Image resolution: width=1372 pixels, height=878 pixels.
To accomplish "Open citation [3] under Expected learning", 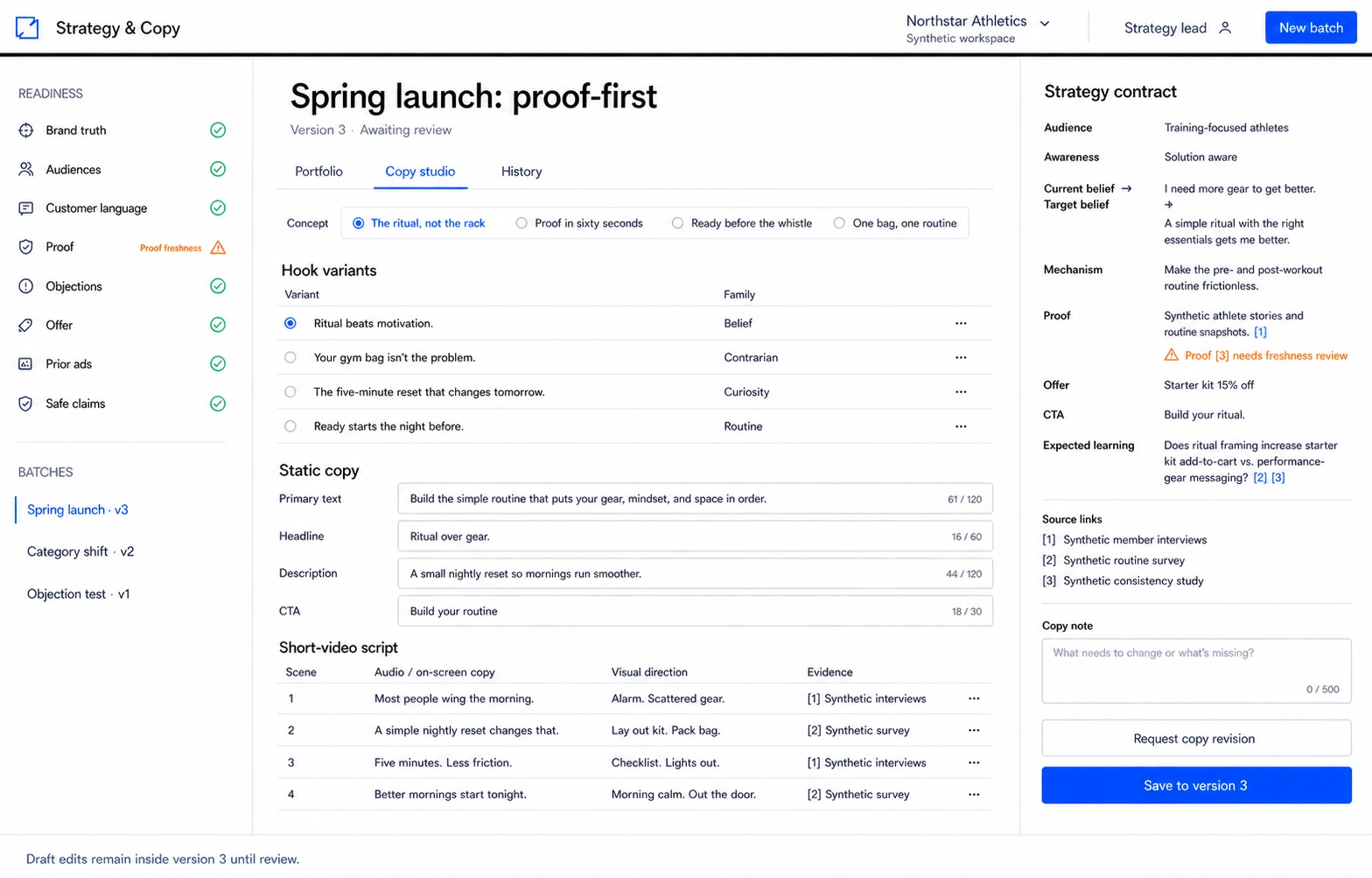I will [1278, 477].
